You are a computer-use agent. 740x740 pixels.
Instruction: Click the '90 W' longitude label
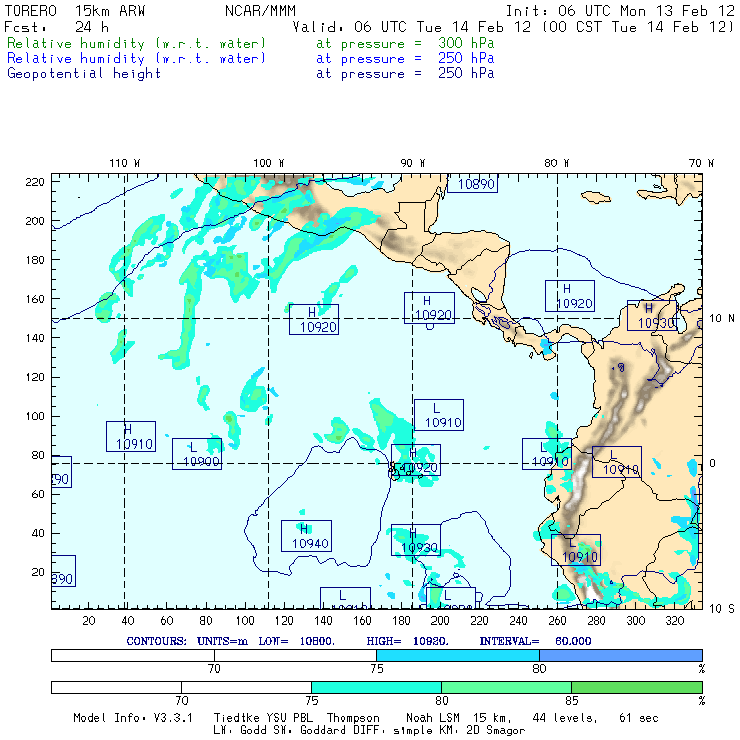[x=412, y=163]
